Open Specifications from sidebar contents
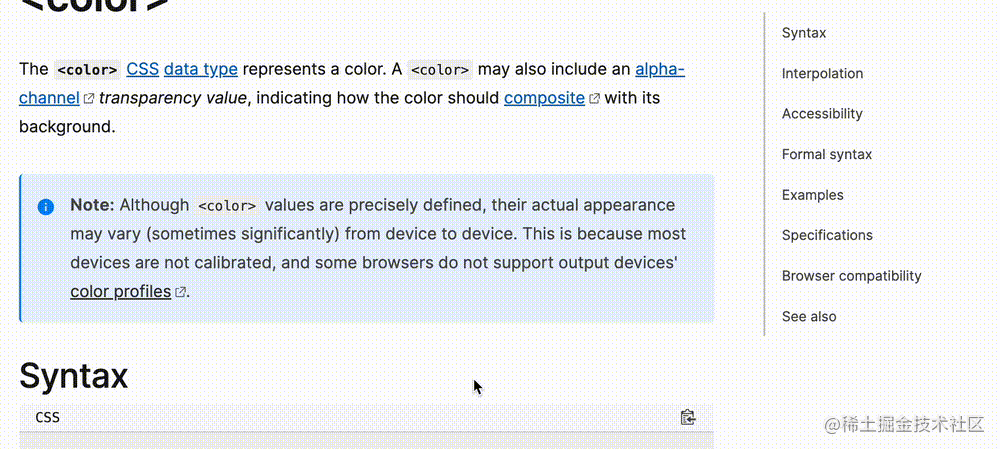Viewport: 1000px width, 449px height. [827, 235]
